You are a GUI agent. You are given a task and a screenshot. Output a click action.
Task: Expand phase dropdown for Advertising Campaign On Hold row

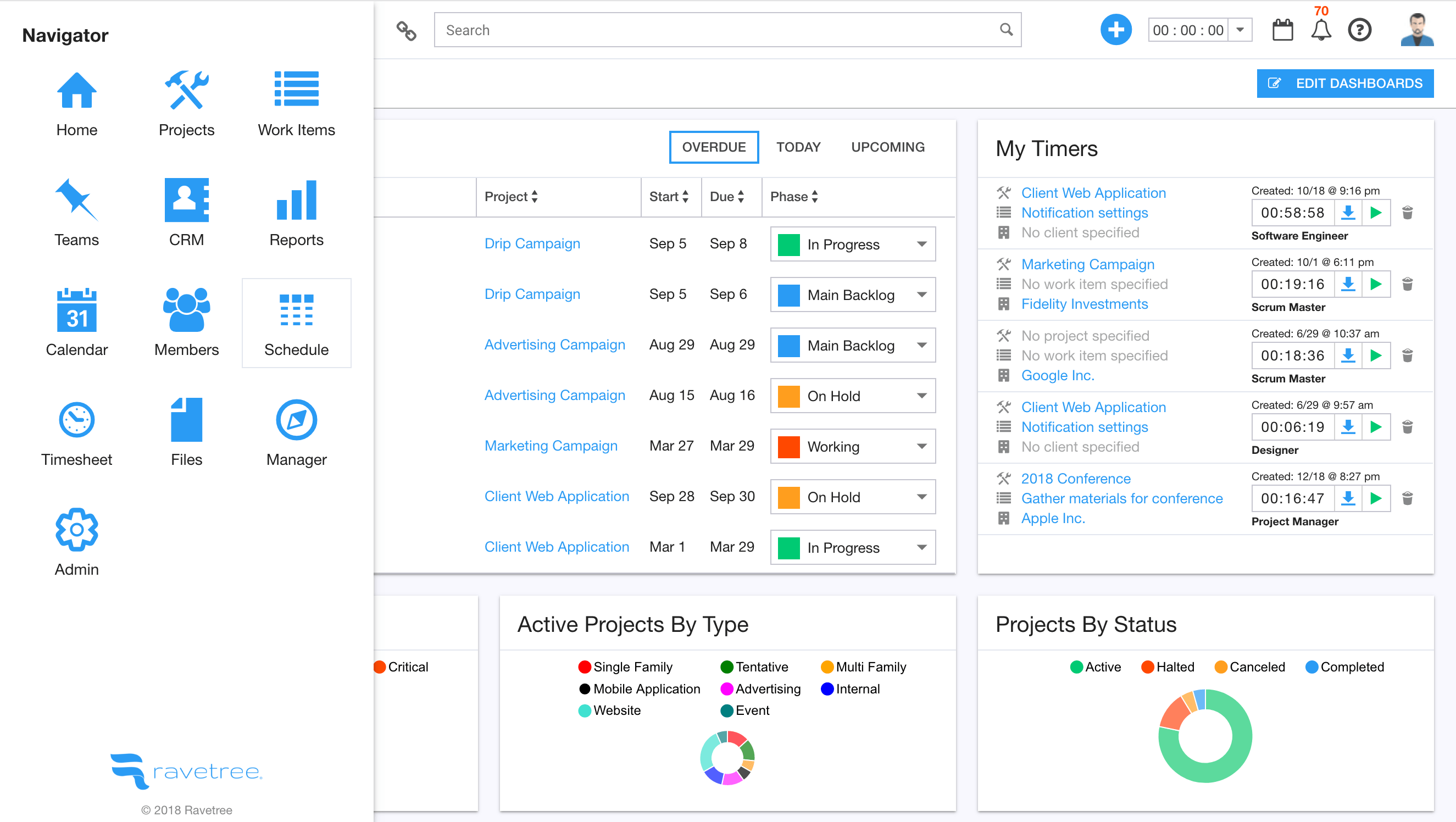(921, 396)
